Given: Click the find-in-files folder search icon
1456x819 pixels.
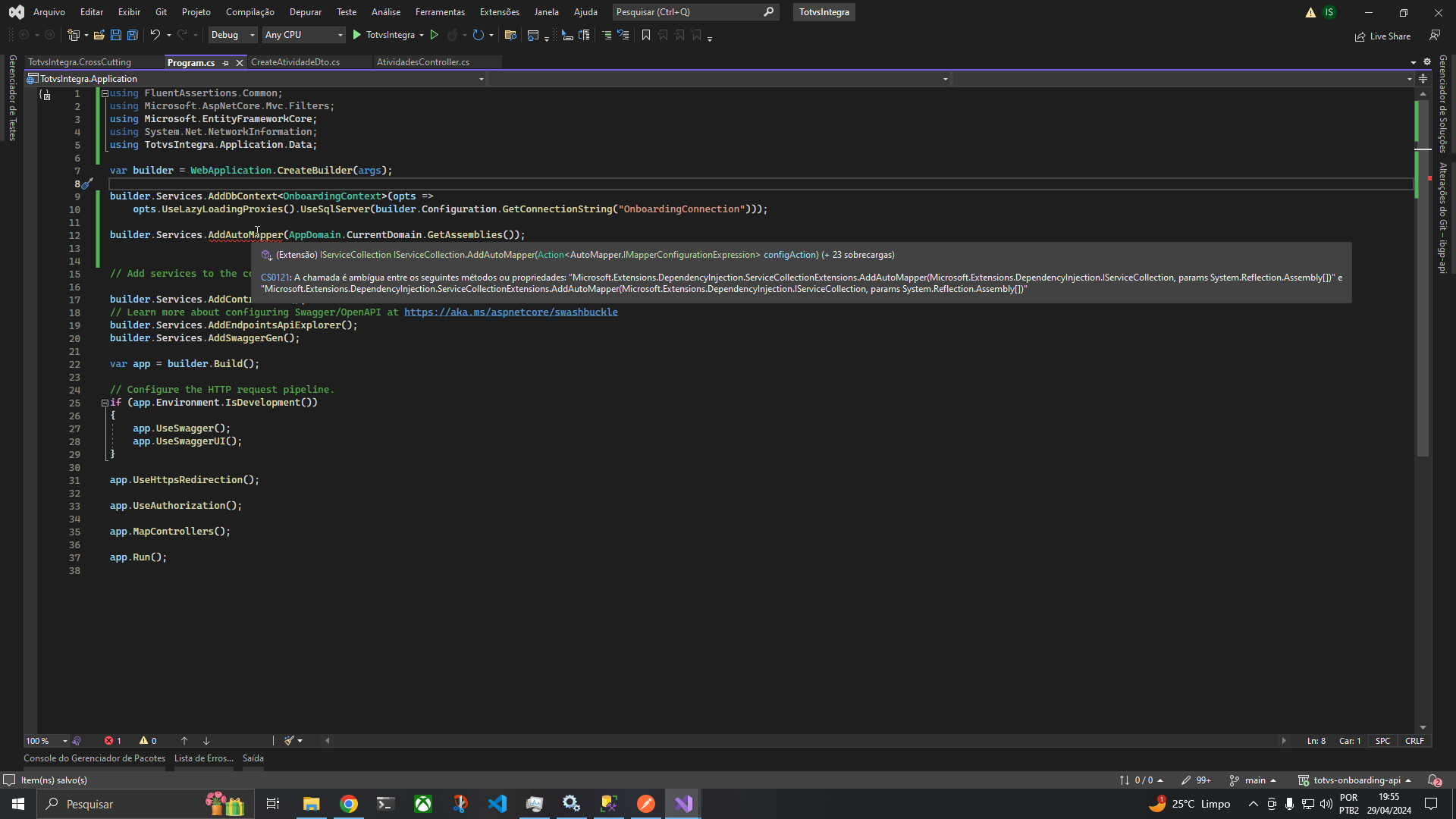Looking at the screenshot, I should click(x=510, y=35).
